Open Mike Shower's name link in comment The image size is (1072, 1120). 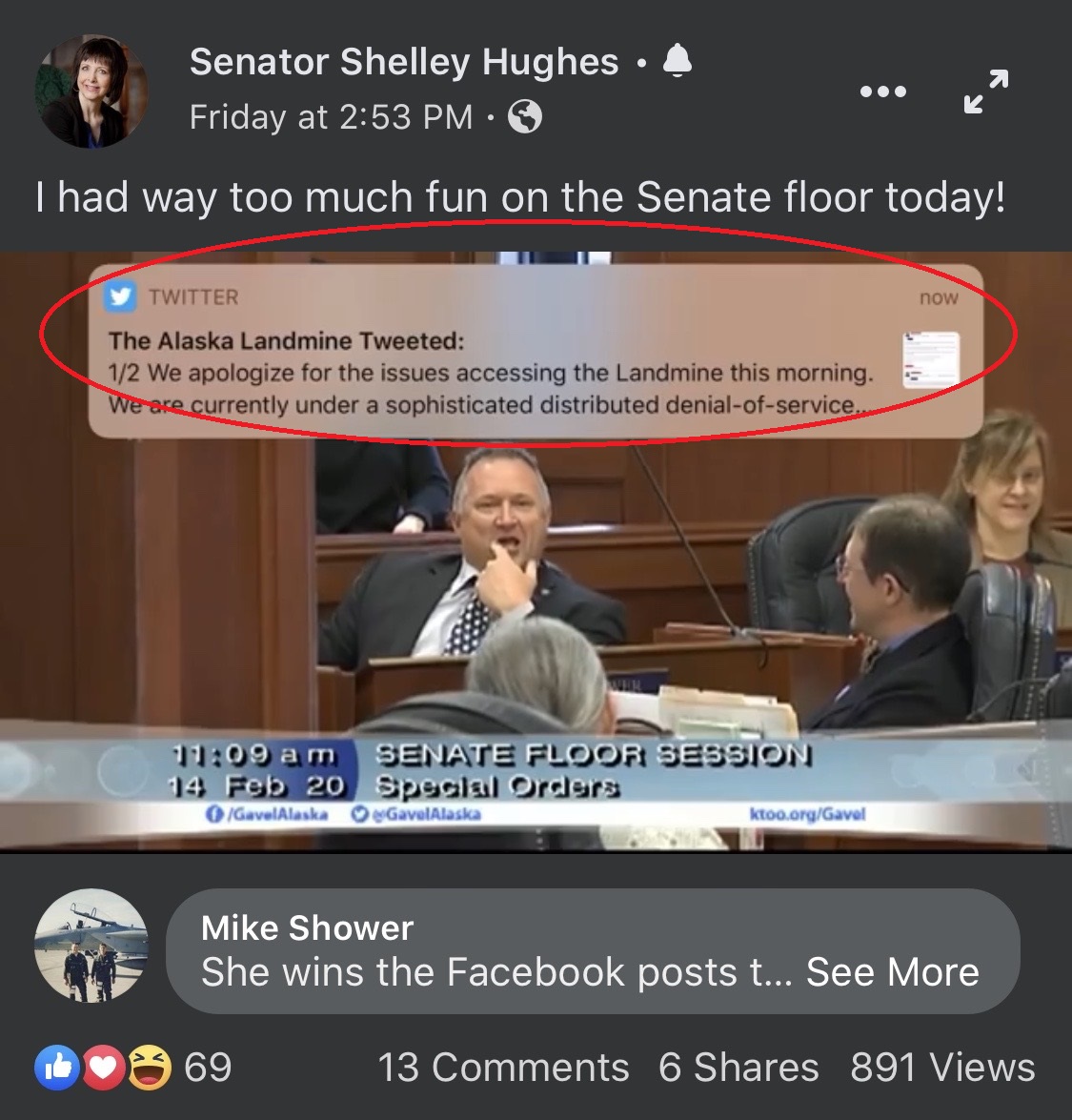pos(307,927)
